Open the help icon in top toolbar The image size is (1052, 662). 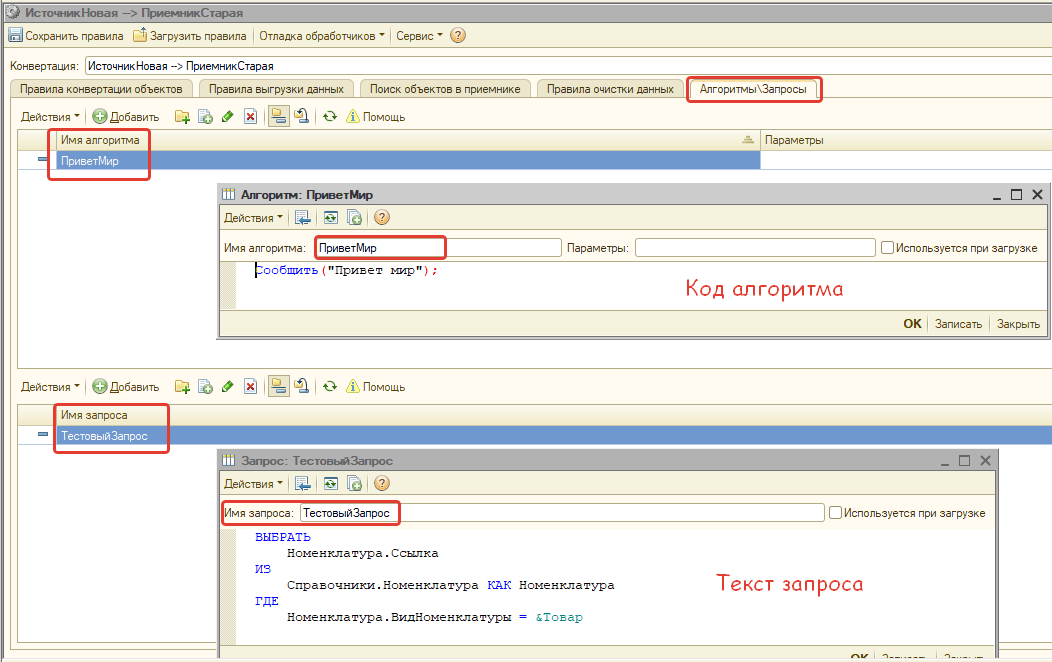[x=458, y=36]
